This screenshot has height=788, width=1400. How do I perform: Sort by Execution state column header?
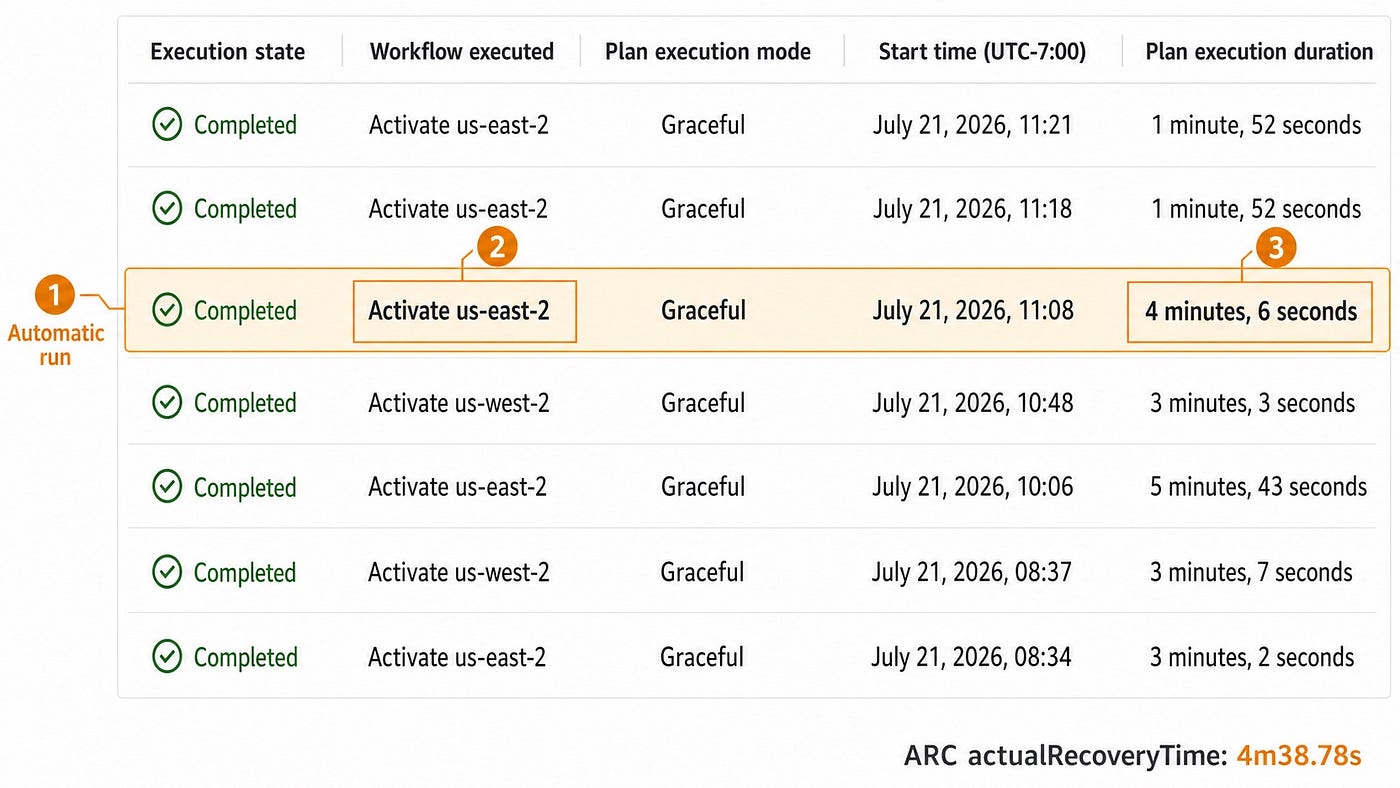tap(228, 51)
